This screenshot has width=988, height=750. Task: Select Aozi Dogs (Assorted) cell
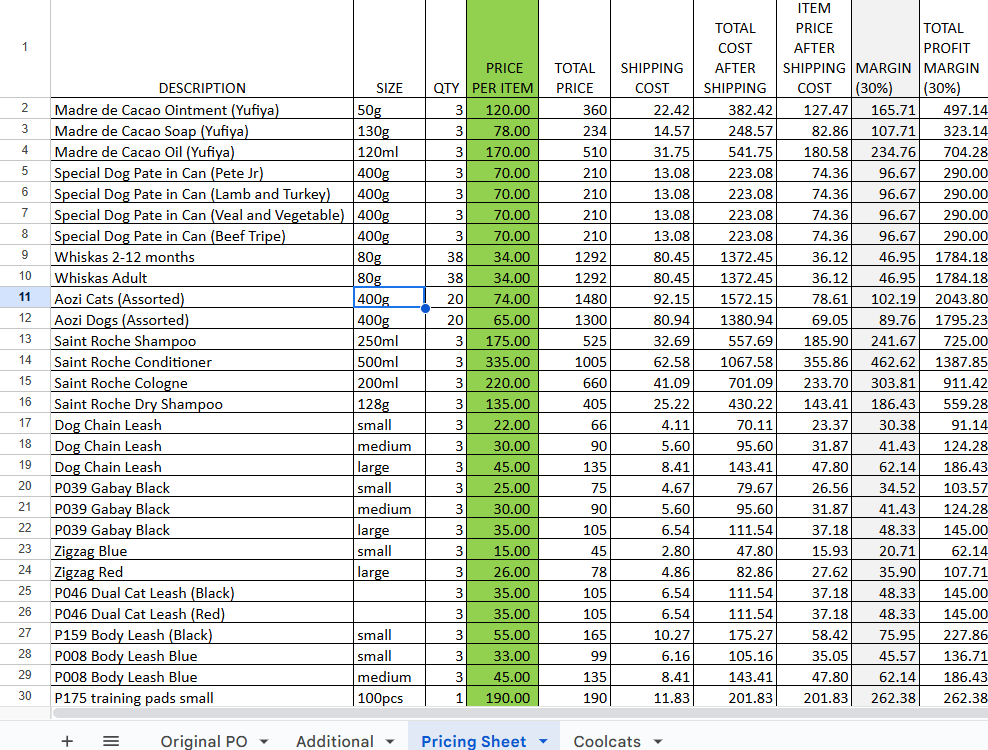202,320
